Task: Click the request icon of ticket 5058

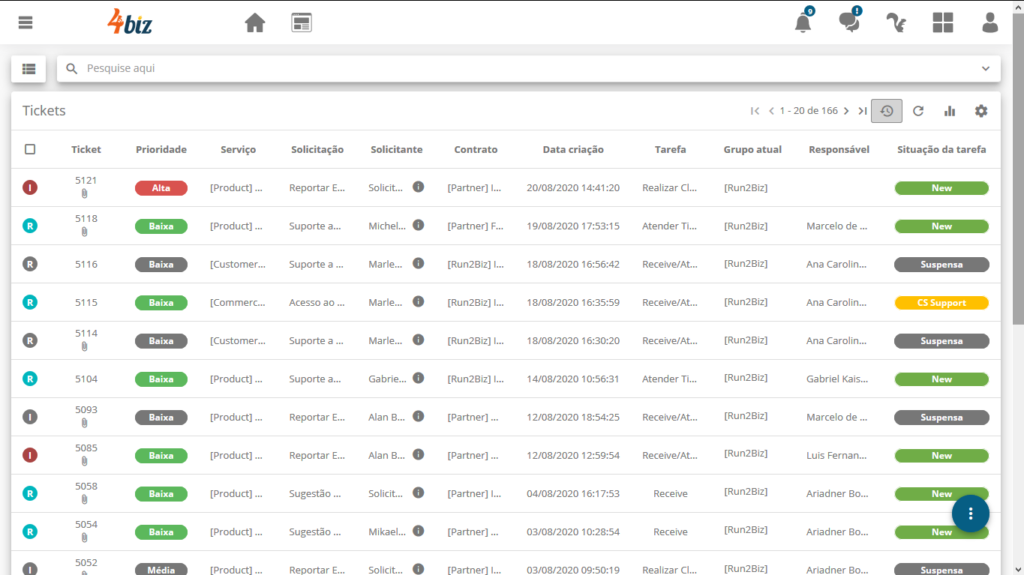Action: tap(30, 494)
